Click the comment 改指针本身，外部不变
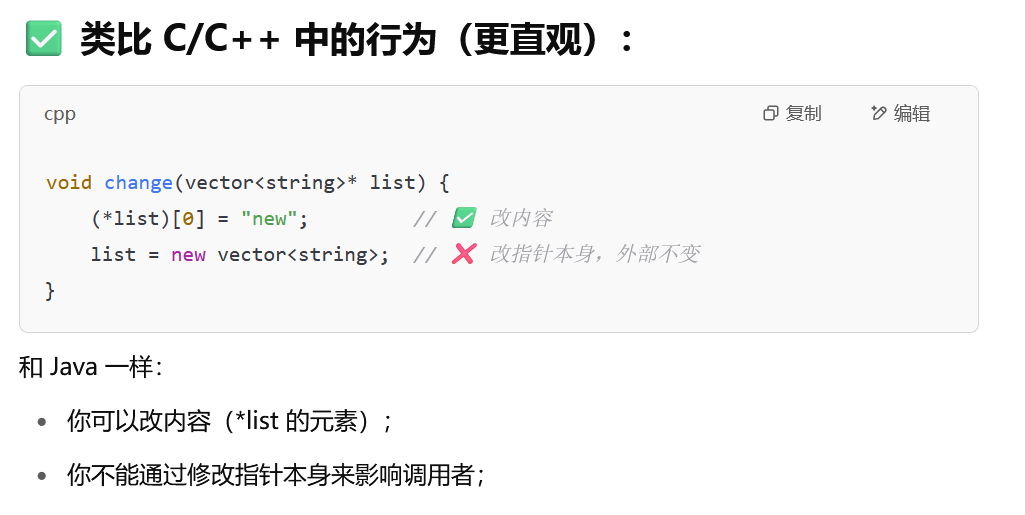1025x515 pixels. point(595,254)
